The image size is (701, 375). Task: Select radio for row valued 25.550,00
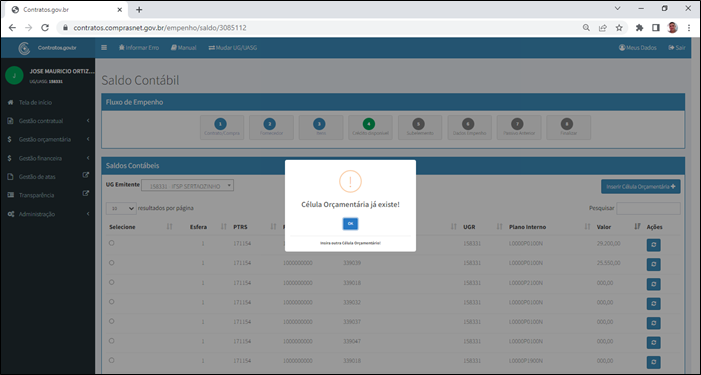[111, 263]
